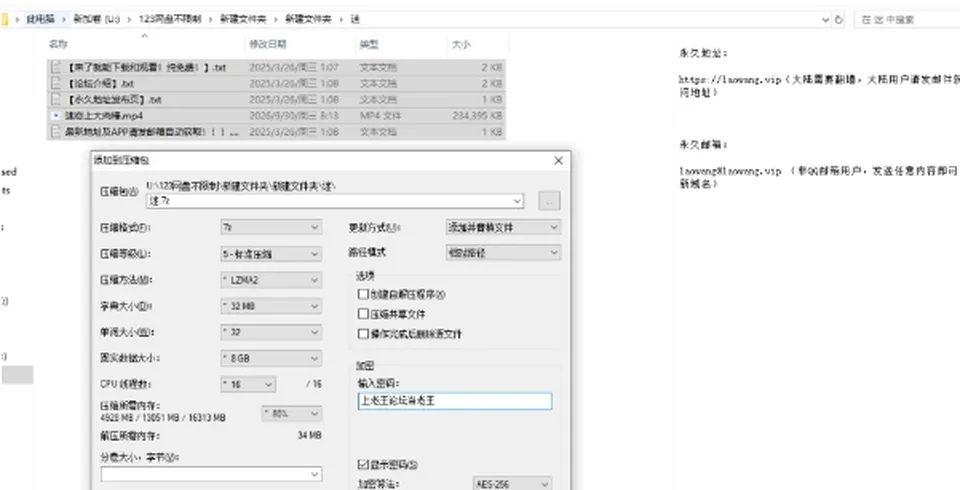Go to 123网盘不限制 in the breadcrumb
The height and width of the screenshot is (490, 960).
click(x=170, y=20)
